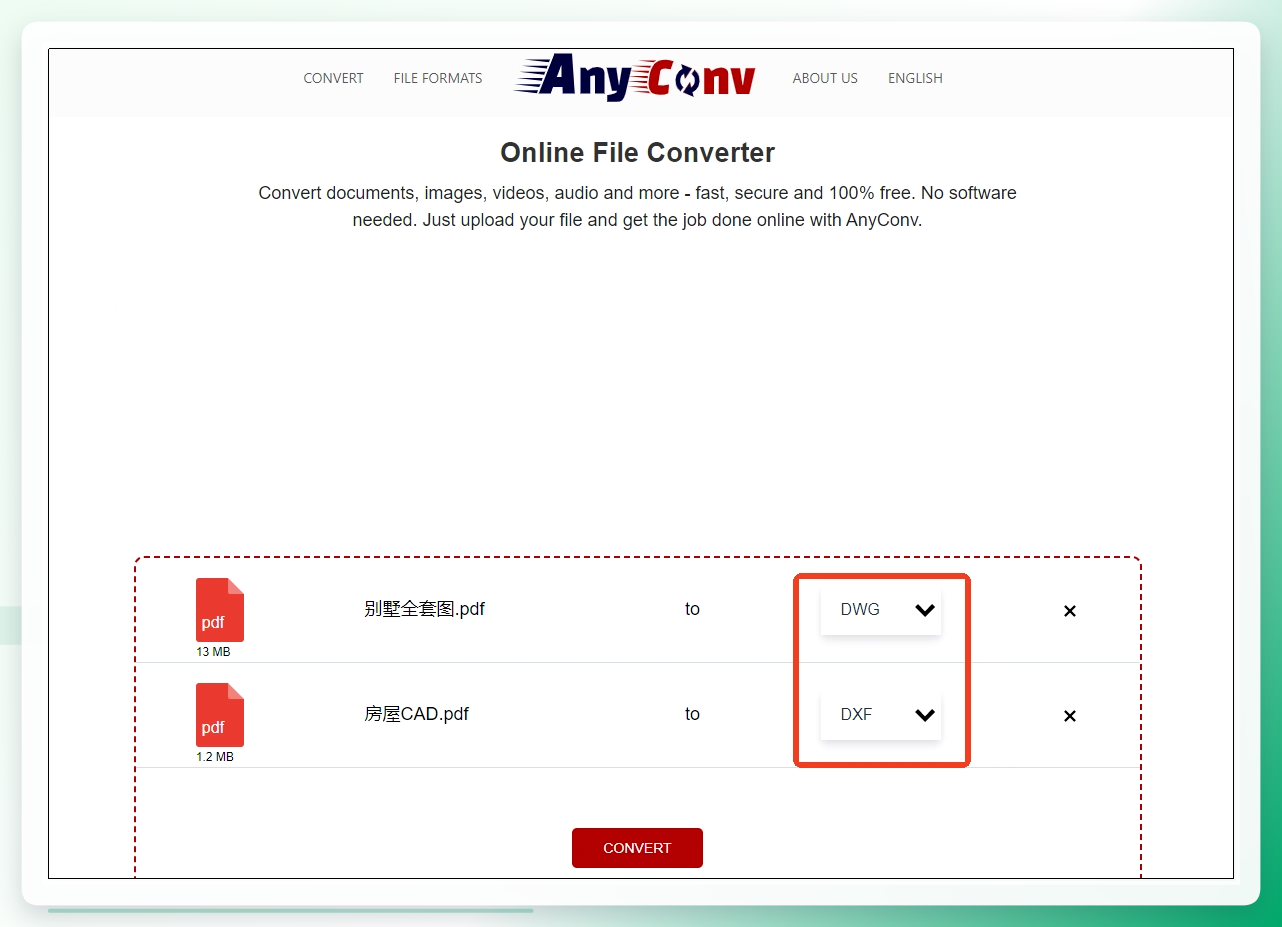
Task: Remove 房屋CAD.pdf with its X icon
Action: 1070,716
